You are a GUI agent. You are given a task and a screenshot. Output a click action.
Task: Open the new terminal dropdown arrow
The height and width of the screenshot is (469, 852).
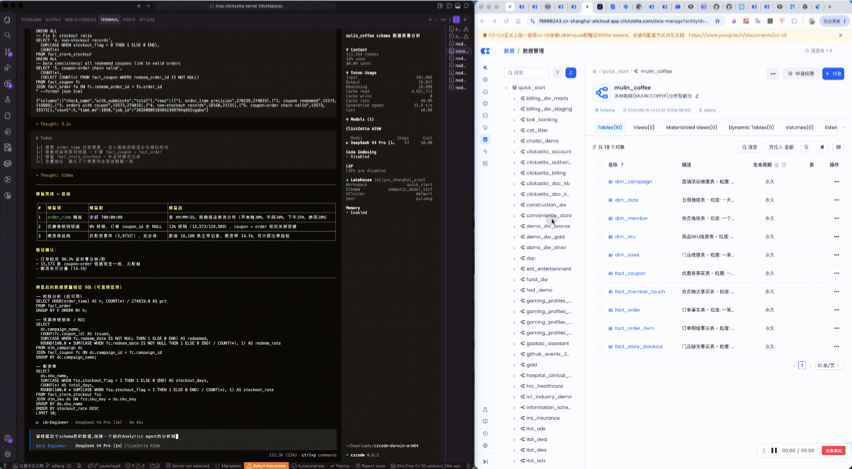tap(436, 20)
